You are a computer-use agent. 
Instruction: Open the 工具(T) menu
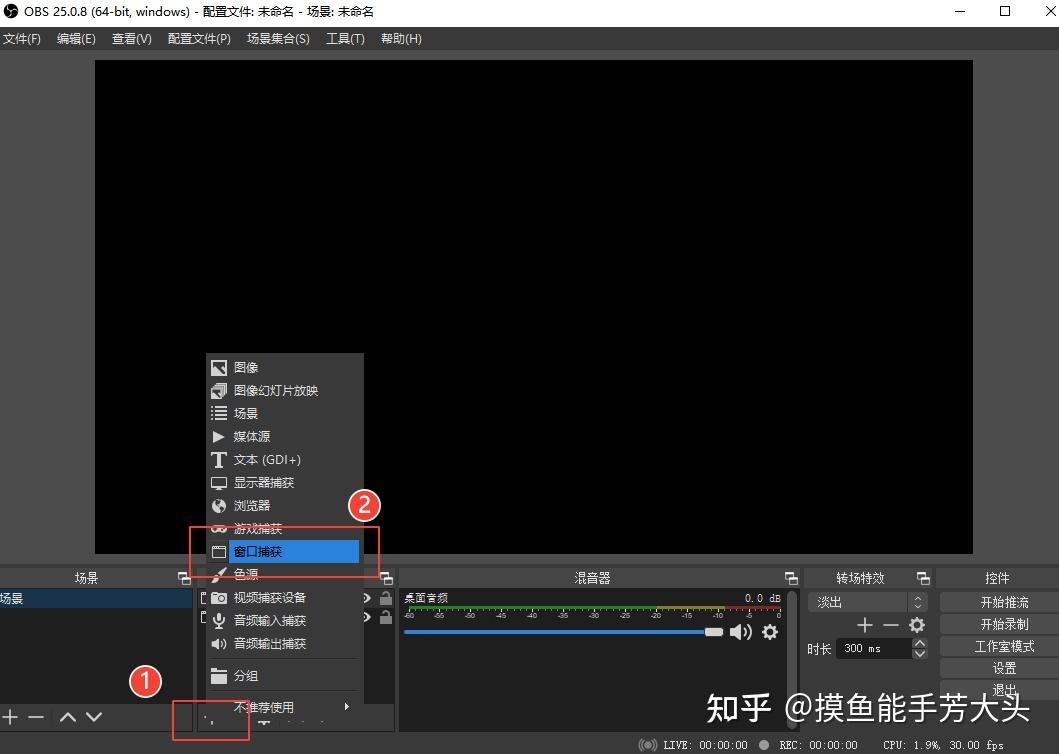point(345,39)
